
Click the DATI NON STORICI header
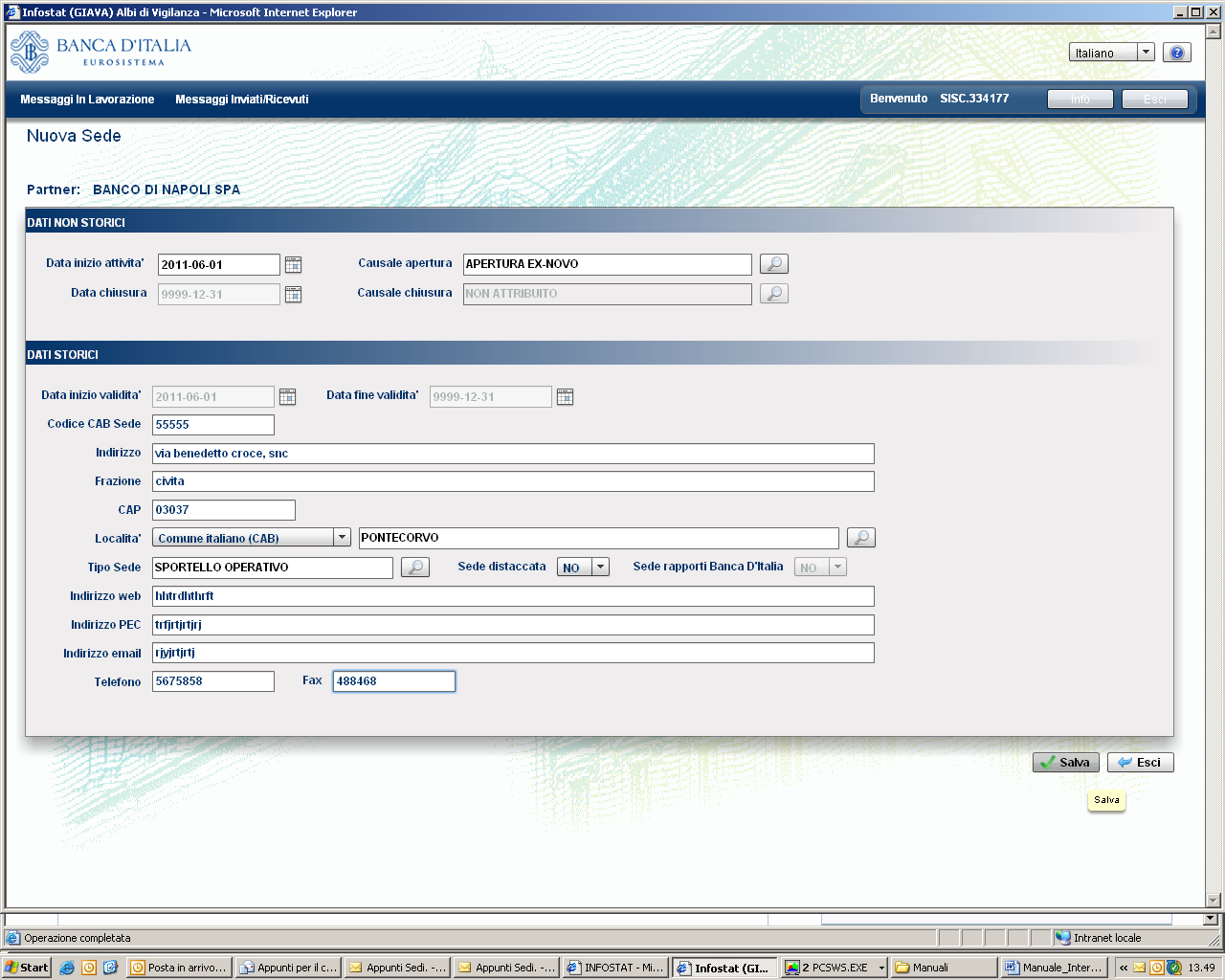coord(76,222)
